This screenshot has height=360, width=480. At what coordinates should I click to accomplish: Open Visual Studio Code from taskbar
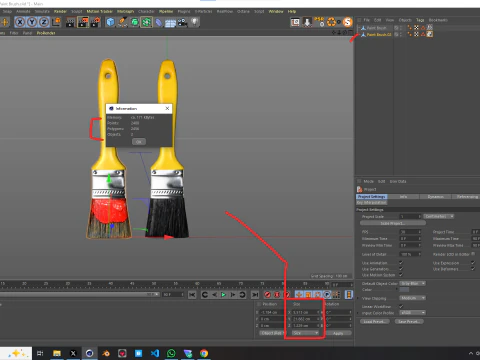(x=155, y=353)
